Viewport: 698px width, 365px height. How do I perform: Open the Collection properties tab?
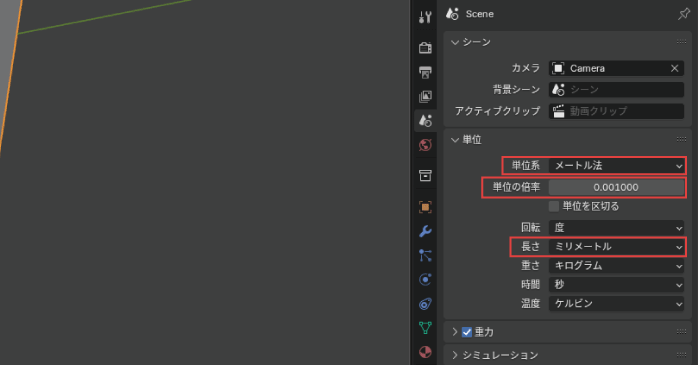[x=425, y=175]
